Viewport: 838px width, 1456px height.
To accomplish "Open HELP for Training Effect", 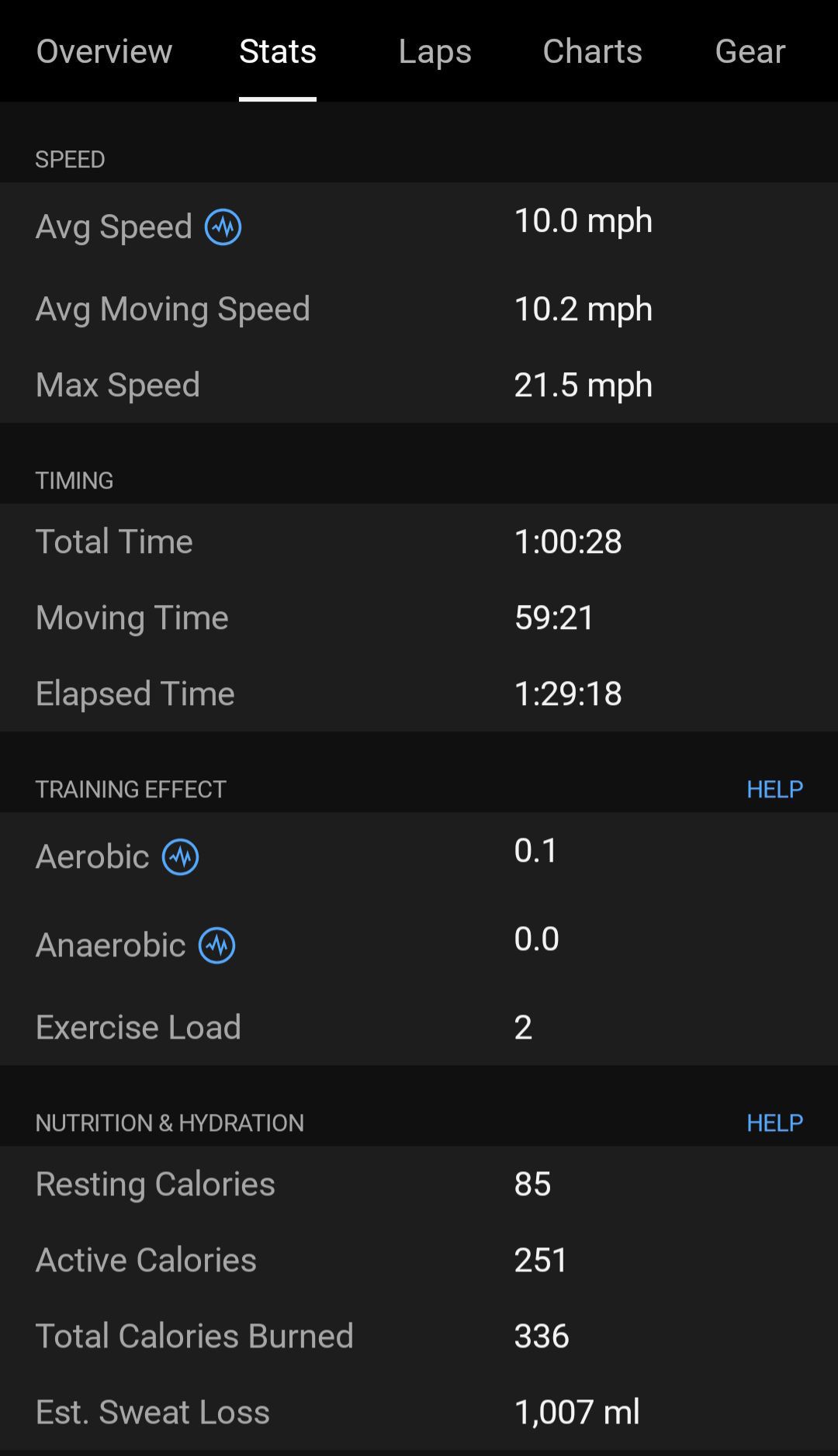I will click(x=774, y=789).
